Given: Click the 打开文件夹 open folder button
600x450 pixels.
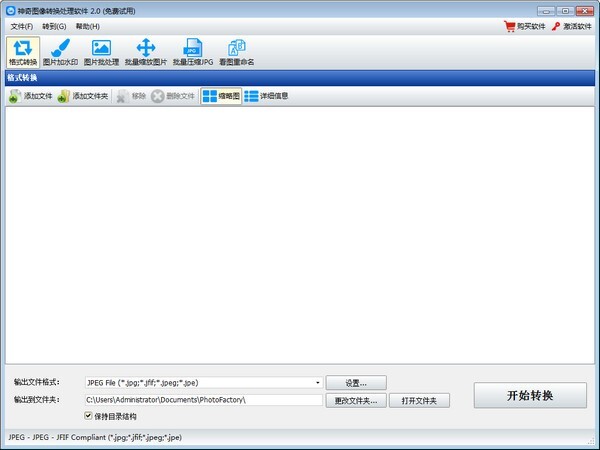Looking at the screenshot, I should tap(419, 401).
